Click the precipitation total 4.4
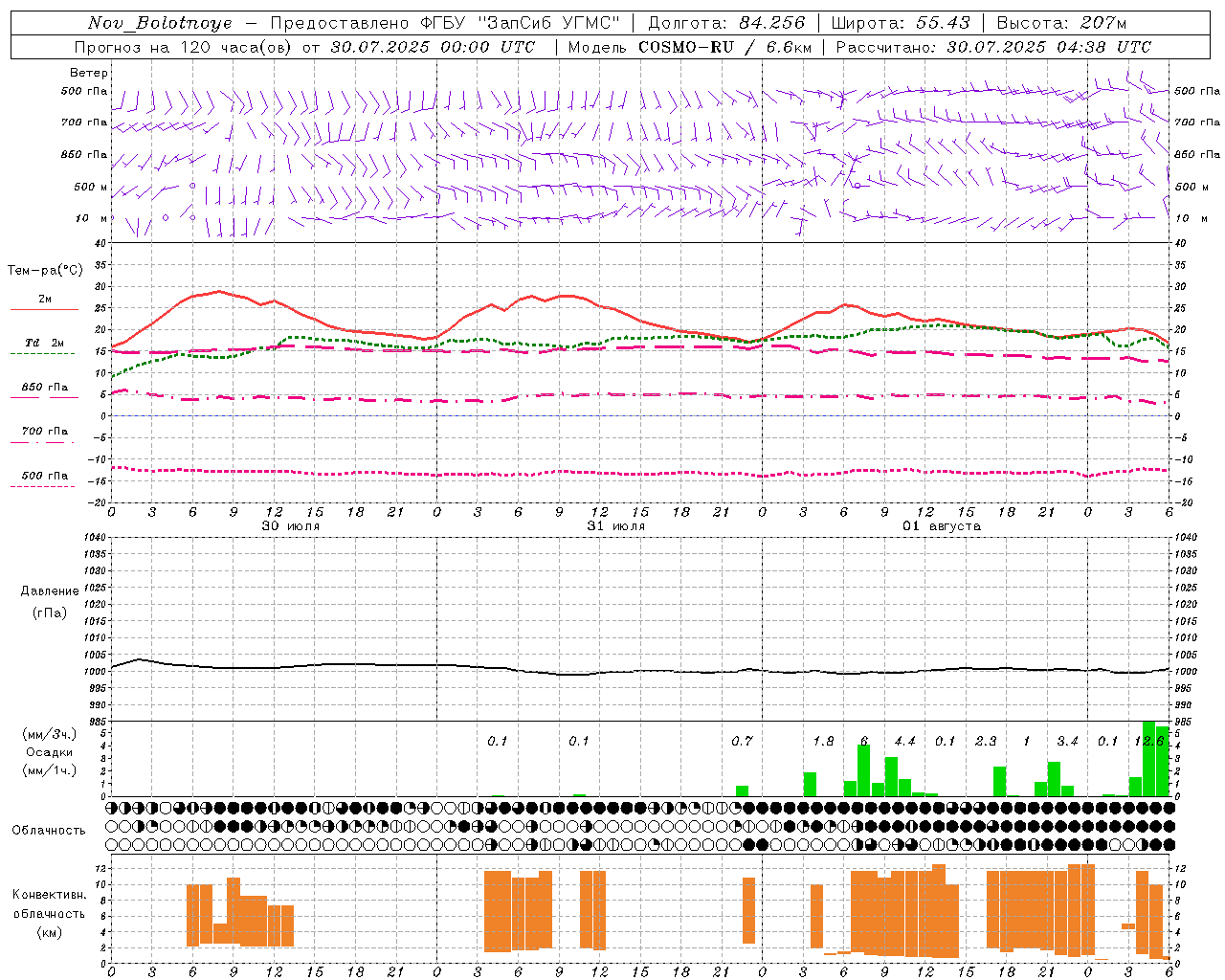 tap(904, 742)
